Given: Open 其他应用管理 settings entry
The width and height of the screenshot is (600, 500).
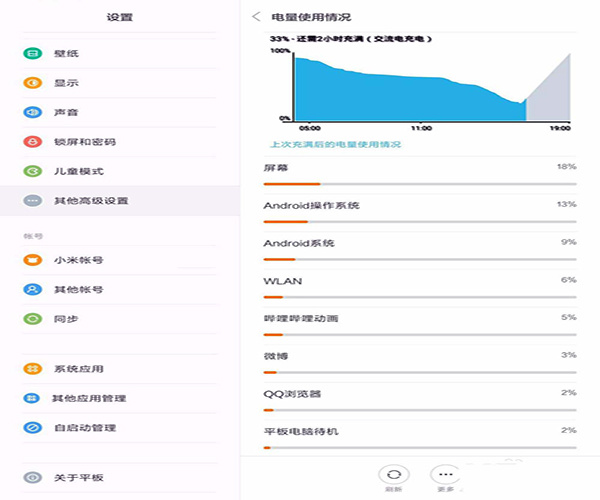Looking at the screenshot, I should (x=90, y=399).
